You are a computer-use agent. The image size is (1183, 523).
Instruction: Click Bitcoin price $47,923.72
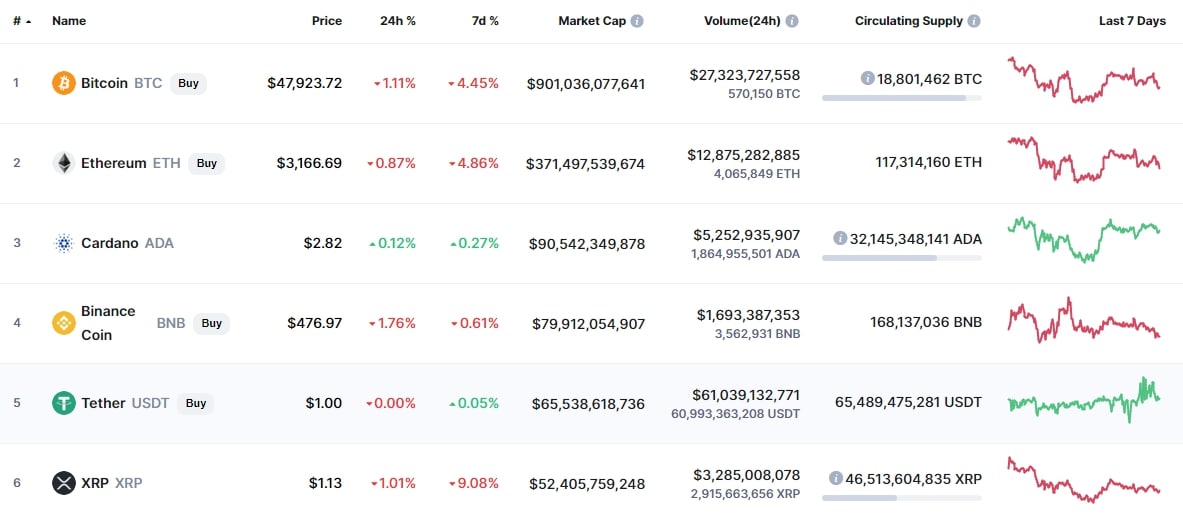tap(305, 83)
